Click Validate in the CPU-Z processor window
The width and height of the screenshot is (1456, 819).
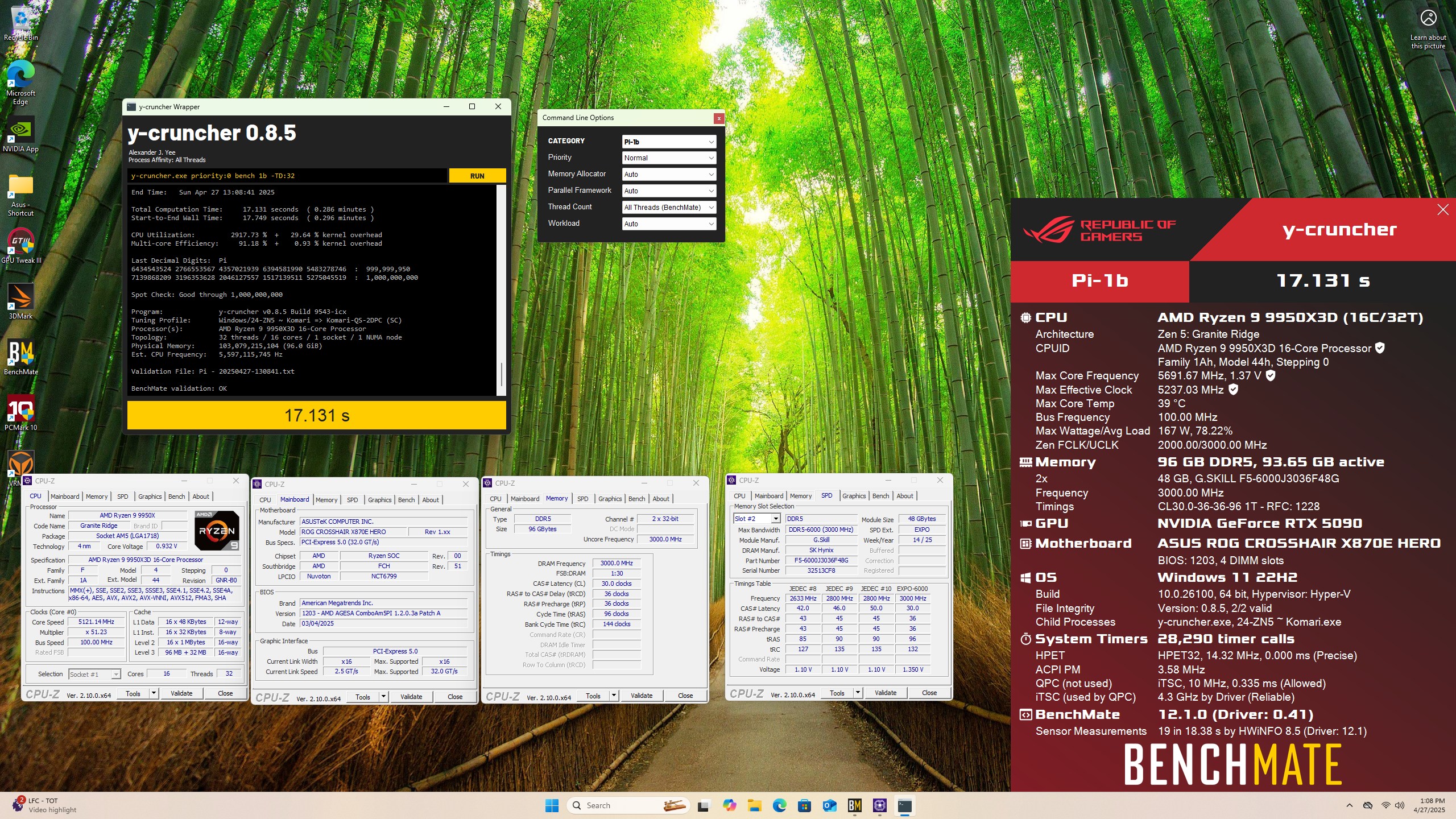[x=181, y=693]
